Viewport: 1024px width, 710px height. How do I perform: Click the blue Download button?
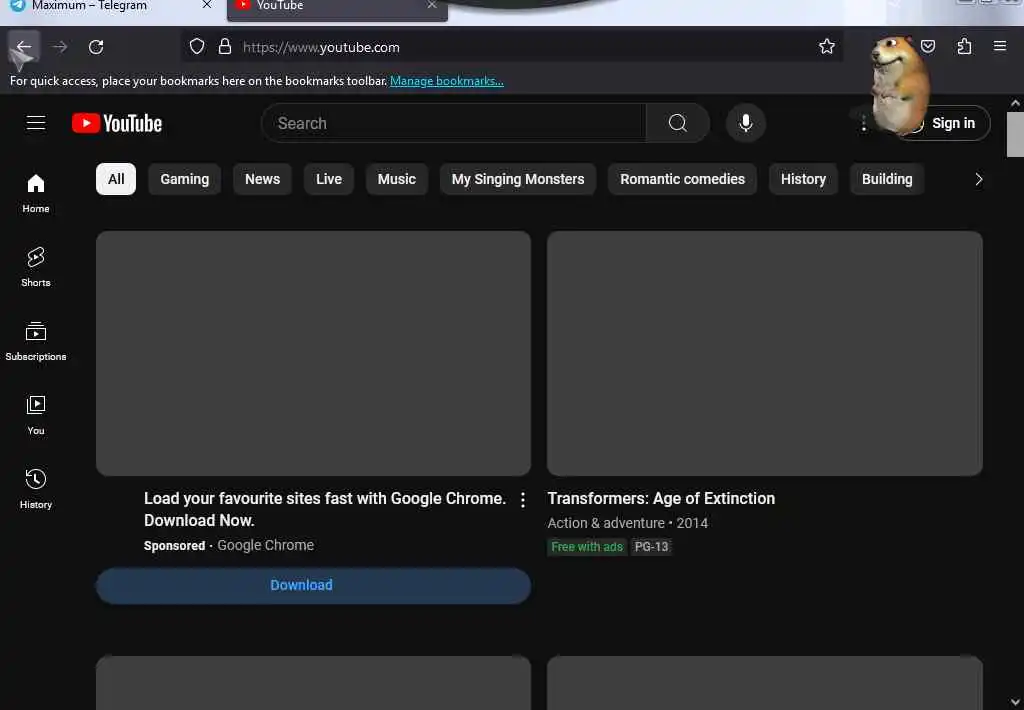point(313,585)
